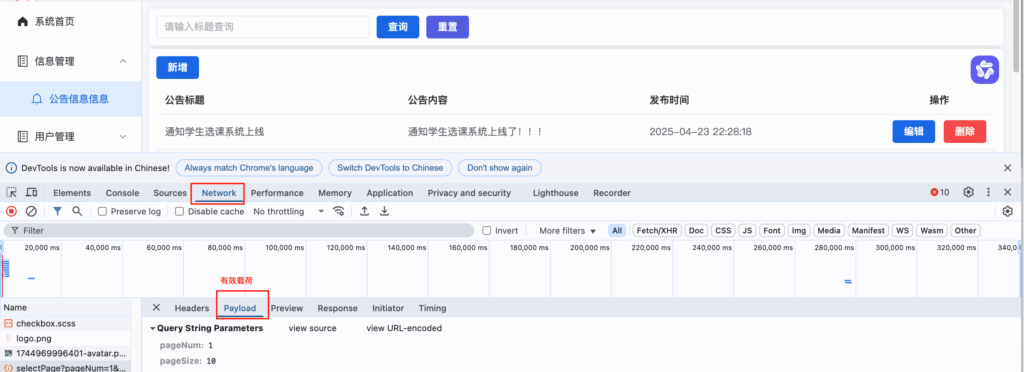This screenshot has height=372, width=1024.
Task: Open the No throttling dropdown
Action: point(289,211)
